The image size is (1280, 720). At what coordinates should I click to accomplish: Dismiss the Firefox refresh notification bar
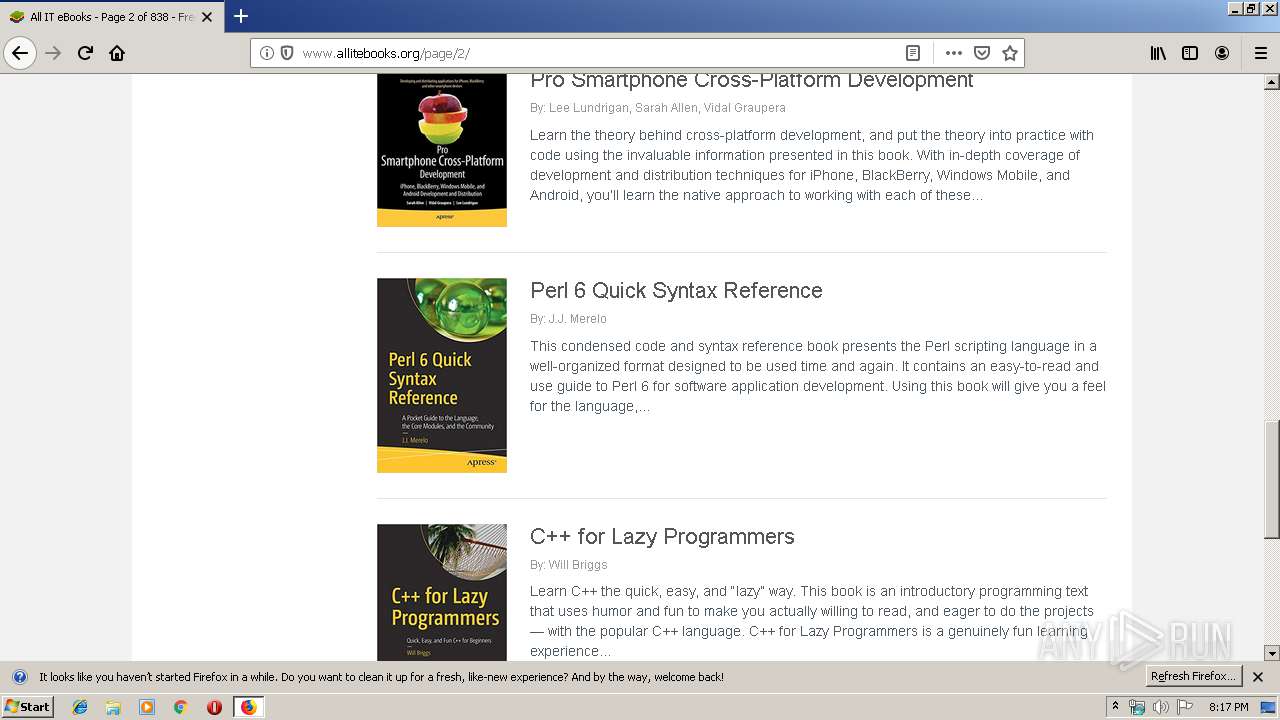1258,677
